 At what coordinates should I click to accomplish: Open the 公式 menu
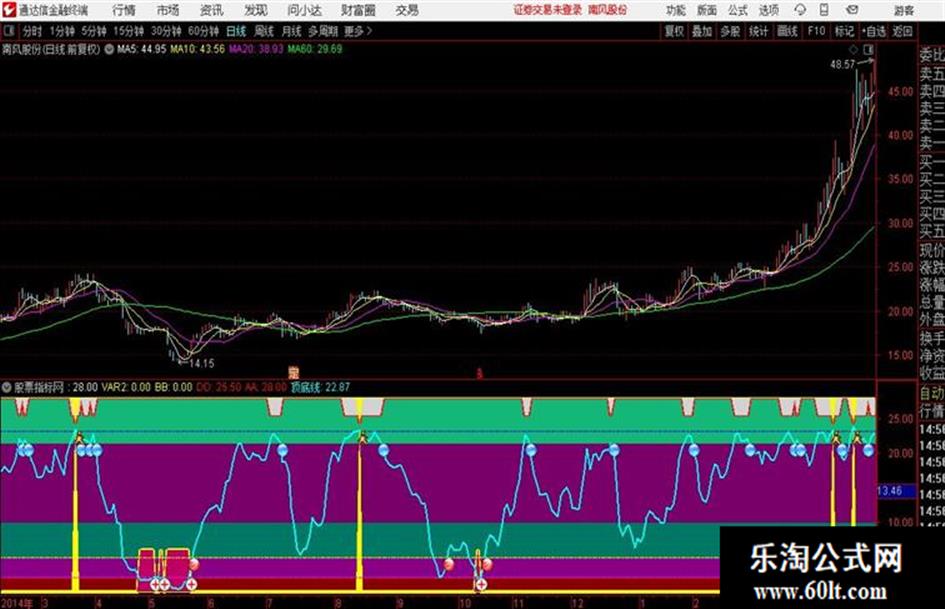[738, 10]
